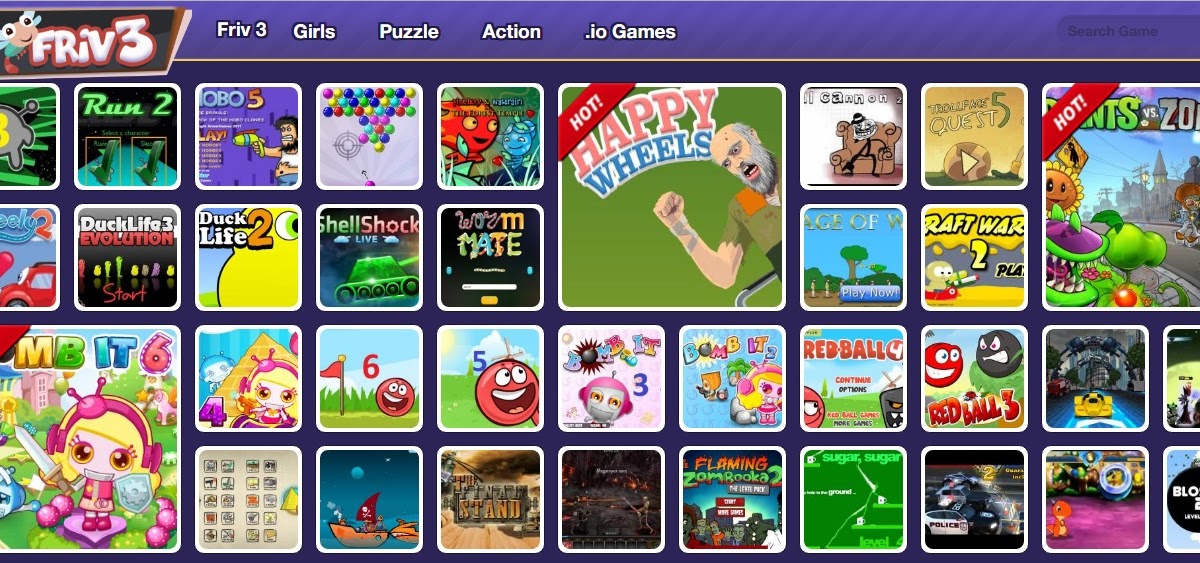Open the Raft Wars 2 game
The height and width of the screenshot is (563, 1200).
click(x=974, y=258)
